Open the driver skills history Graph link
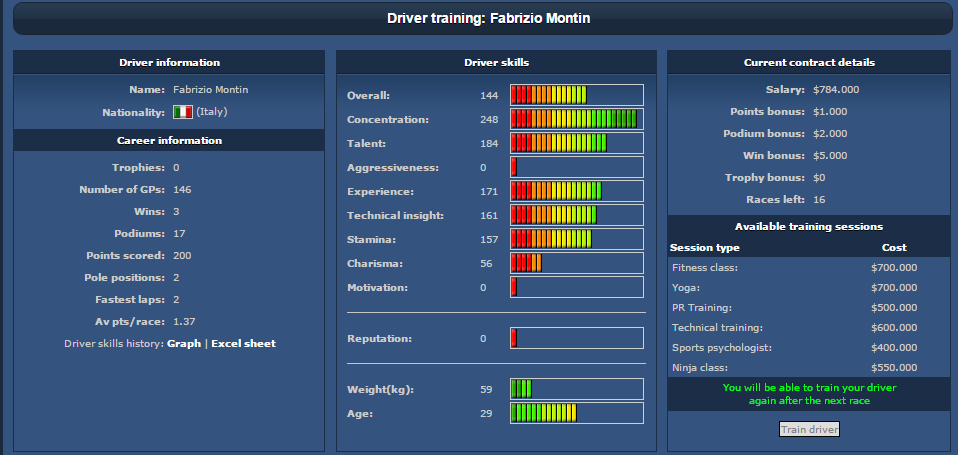 coord(184,344)
